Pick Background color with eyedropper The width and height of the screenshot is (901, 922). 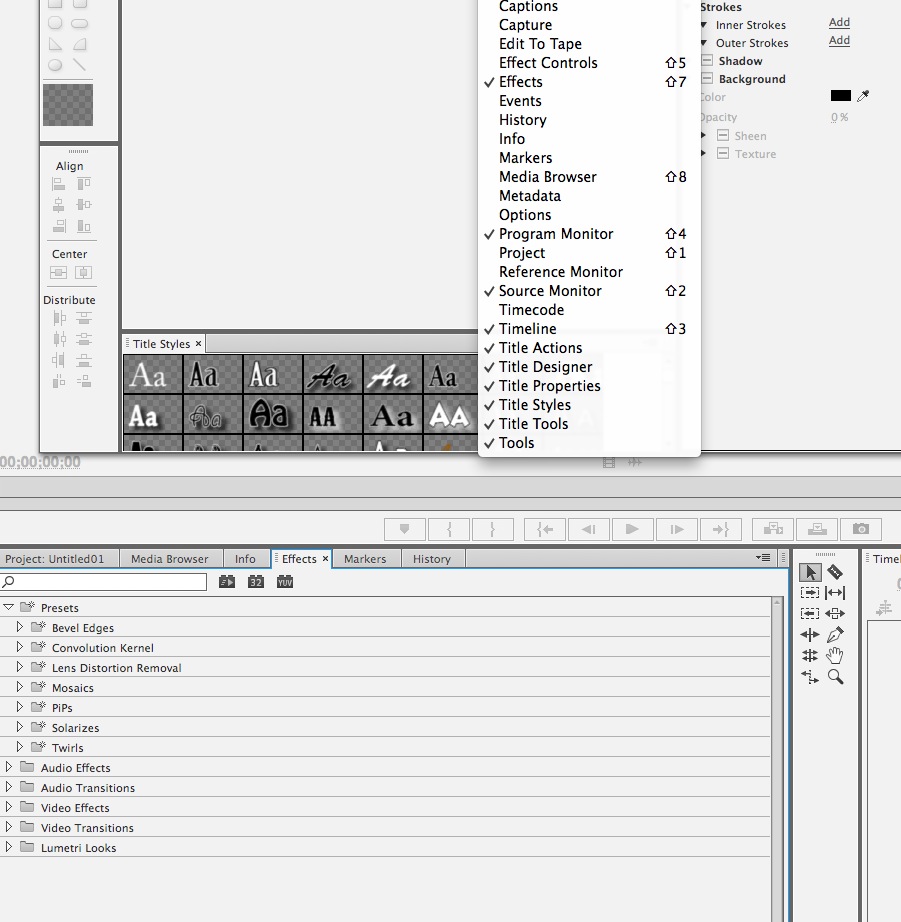point(863,96)
